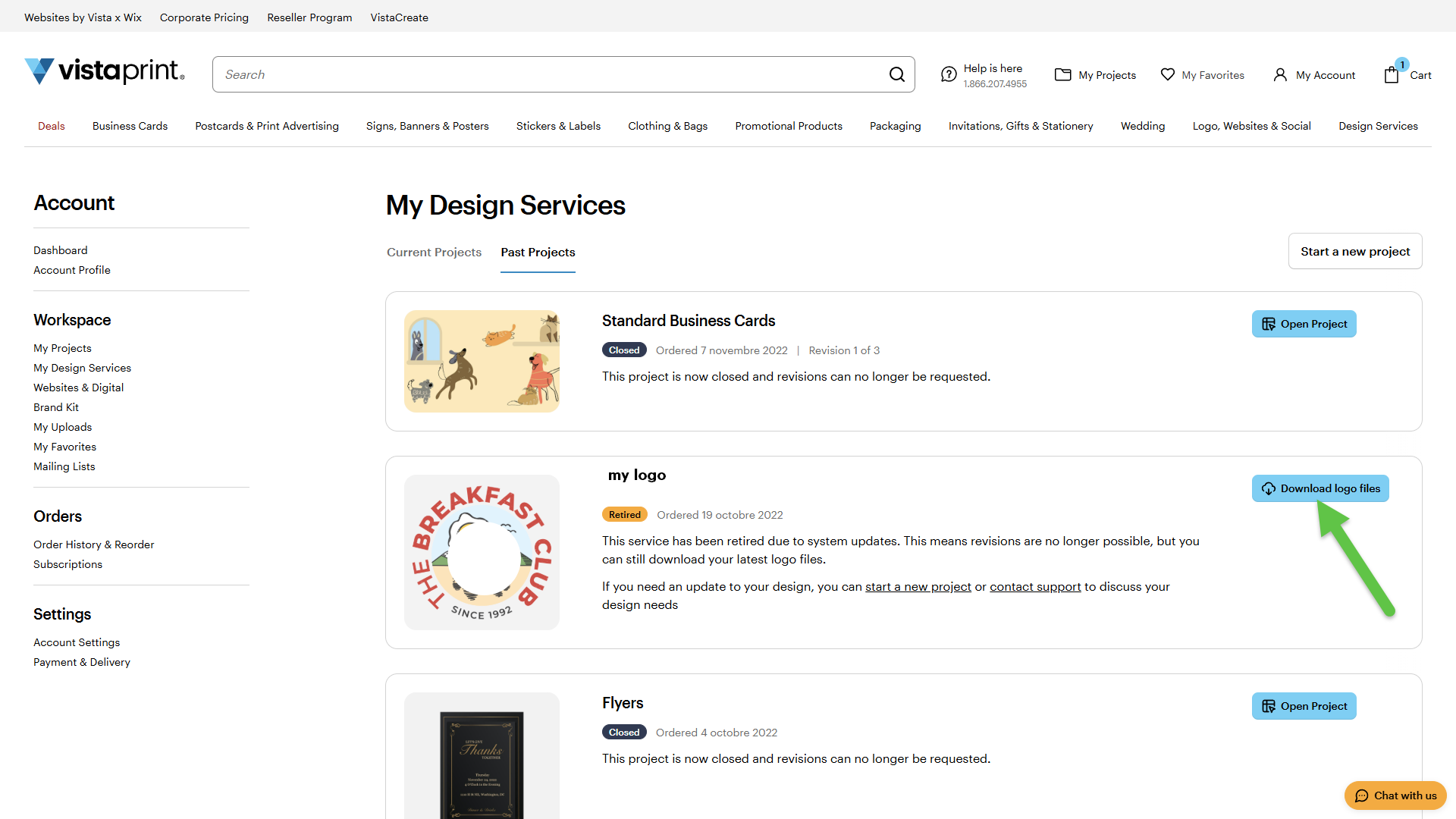Click Open Project icon for Standard Business Cards
This screenshot has height=819, width=1456.
1269,324
